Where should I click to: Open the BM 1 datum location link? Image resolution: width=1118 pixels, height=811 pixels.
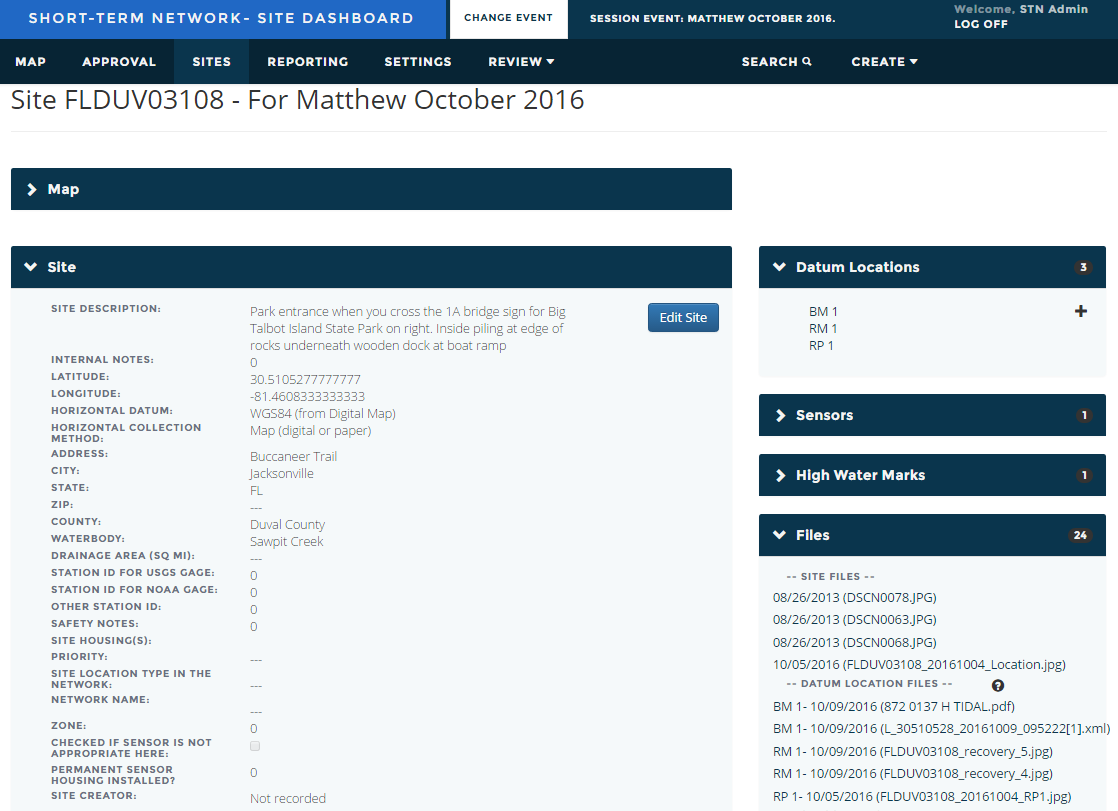point(822,311)
